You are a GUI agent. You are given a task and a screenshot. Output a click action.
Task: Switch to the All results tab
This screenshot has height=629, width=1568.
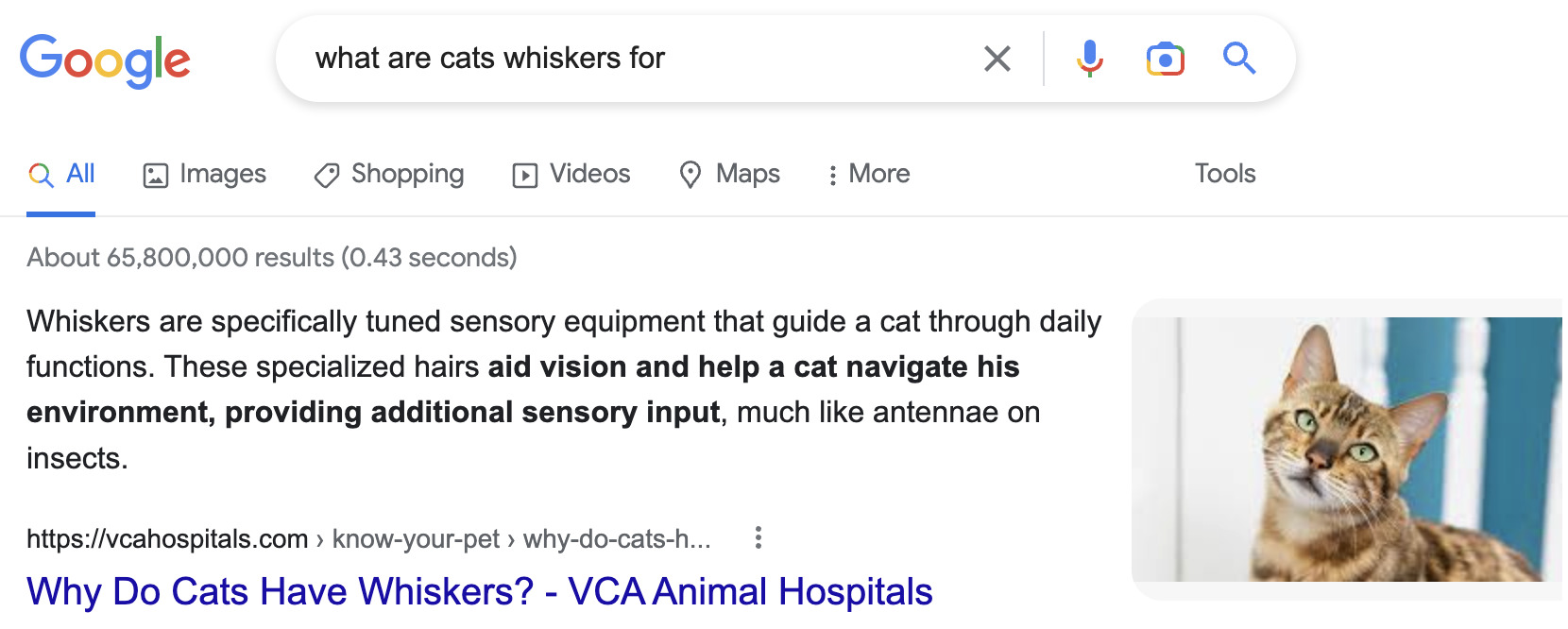click(x=62, y=174)
